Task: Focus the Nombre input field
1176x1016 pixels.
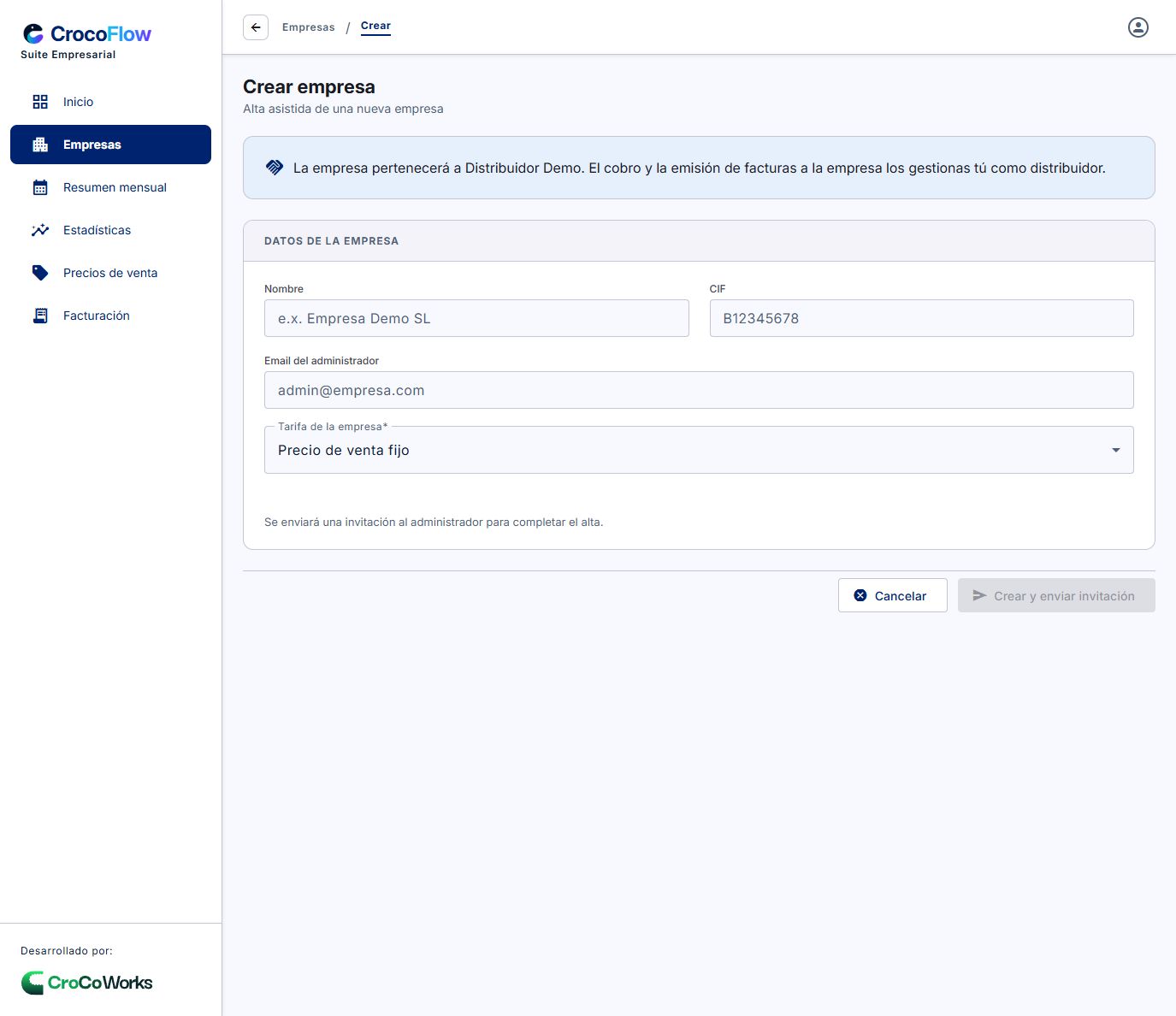Action: coord(476,318)
